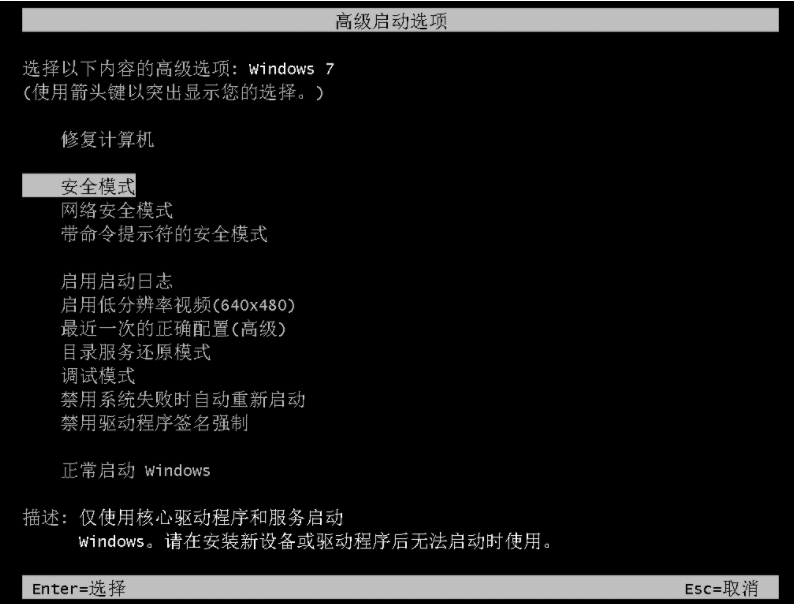The height and width of the screenshot is (604, 794).
Task: Choose the highlighted 安全模式 entry
Action: pyautogui.click(x=79, y=186)
